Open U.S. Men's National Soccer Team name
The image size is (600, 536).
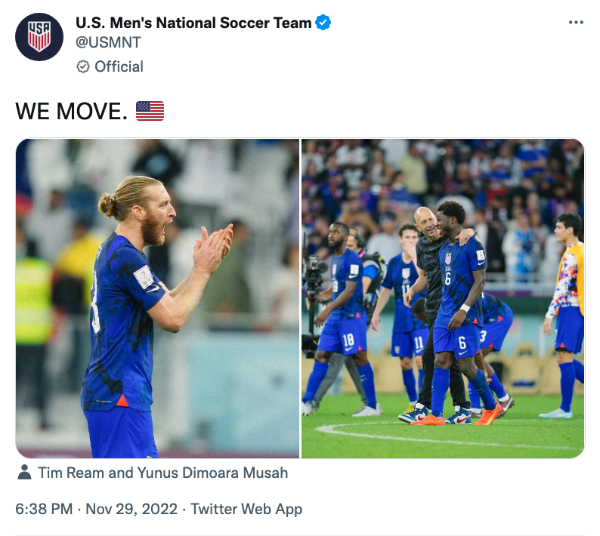pyautogui.click(x=194, y=22)
